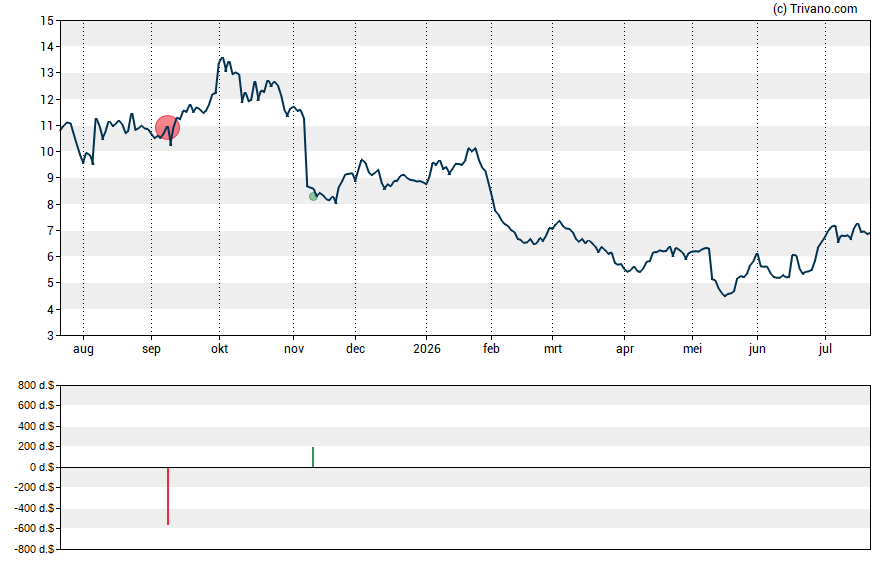Select the 'apr' month axis label

click(x=625, y=349)
